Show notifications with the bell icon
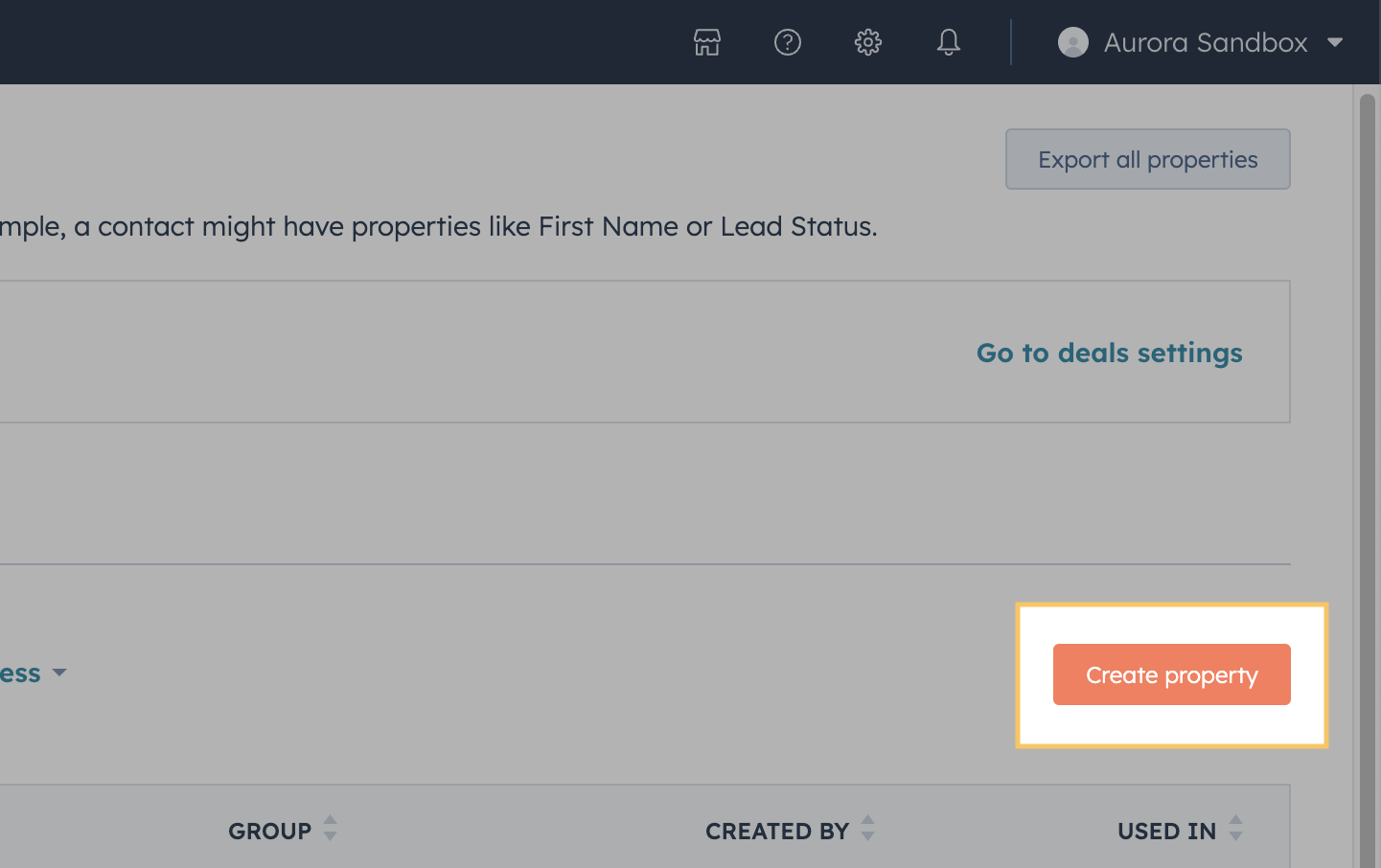 pos(949,42)
